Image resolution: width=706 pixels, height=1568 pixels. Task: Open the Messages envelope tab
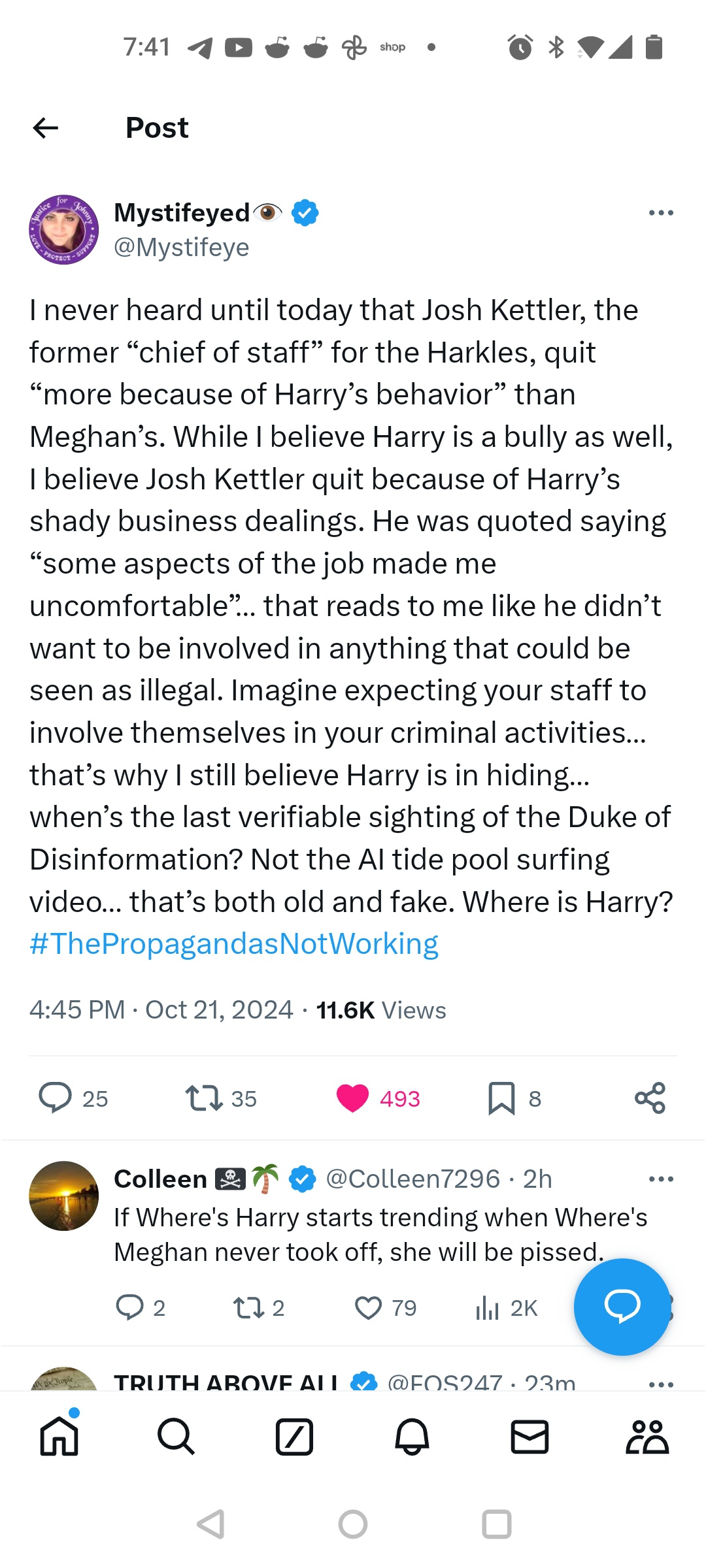tap(529, 1437)
